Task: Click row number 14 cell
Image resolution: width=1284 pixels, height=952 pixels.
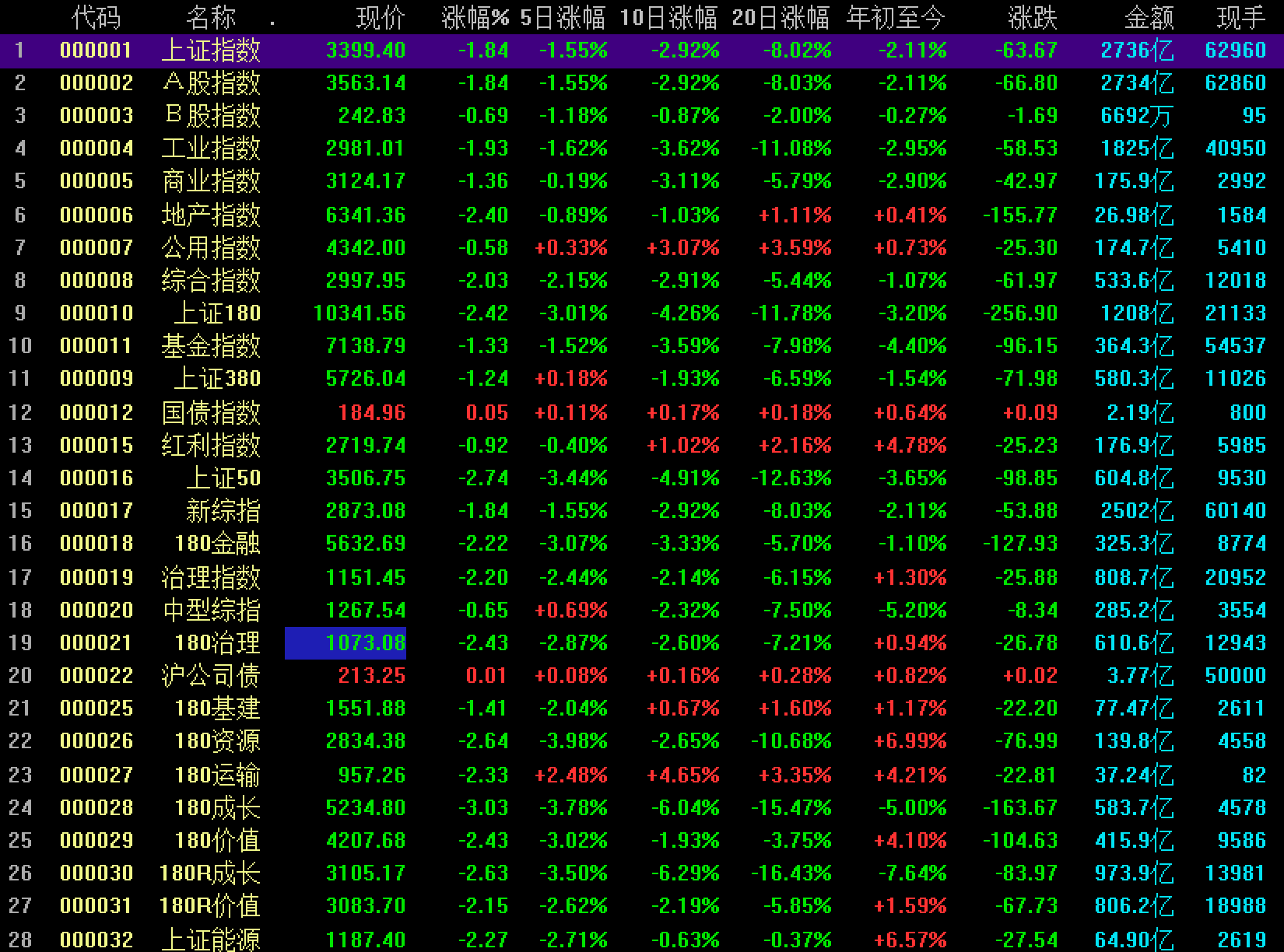Action: (x=20, y=478)
